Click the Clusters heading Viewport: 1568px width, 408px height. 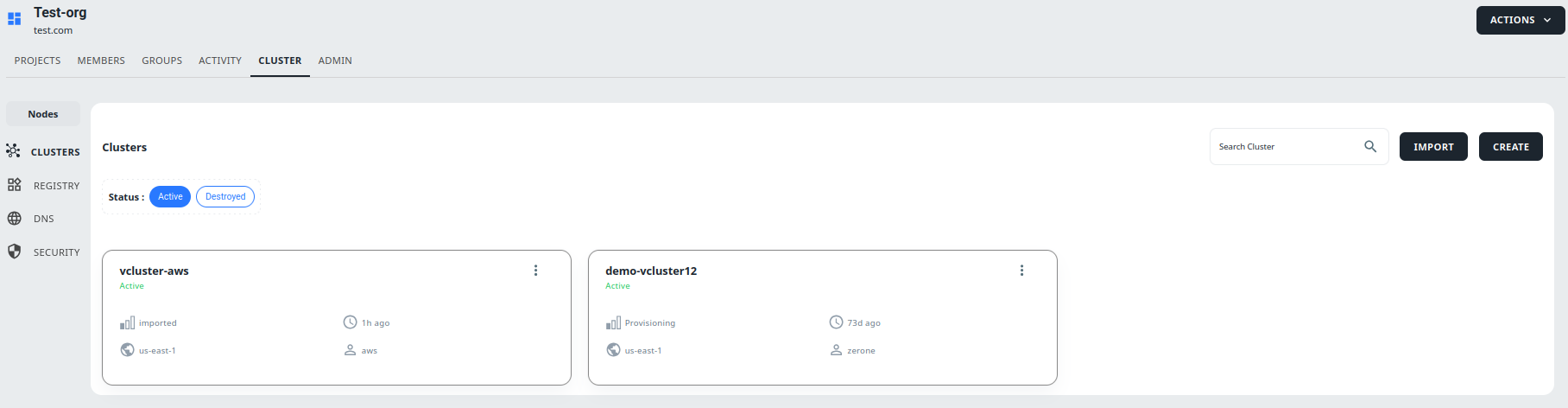pos(124,147)
